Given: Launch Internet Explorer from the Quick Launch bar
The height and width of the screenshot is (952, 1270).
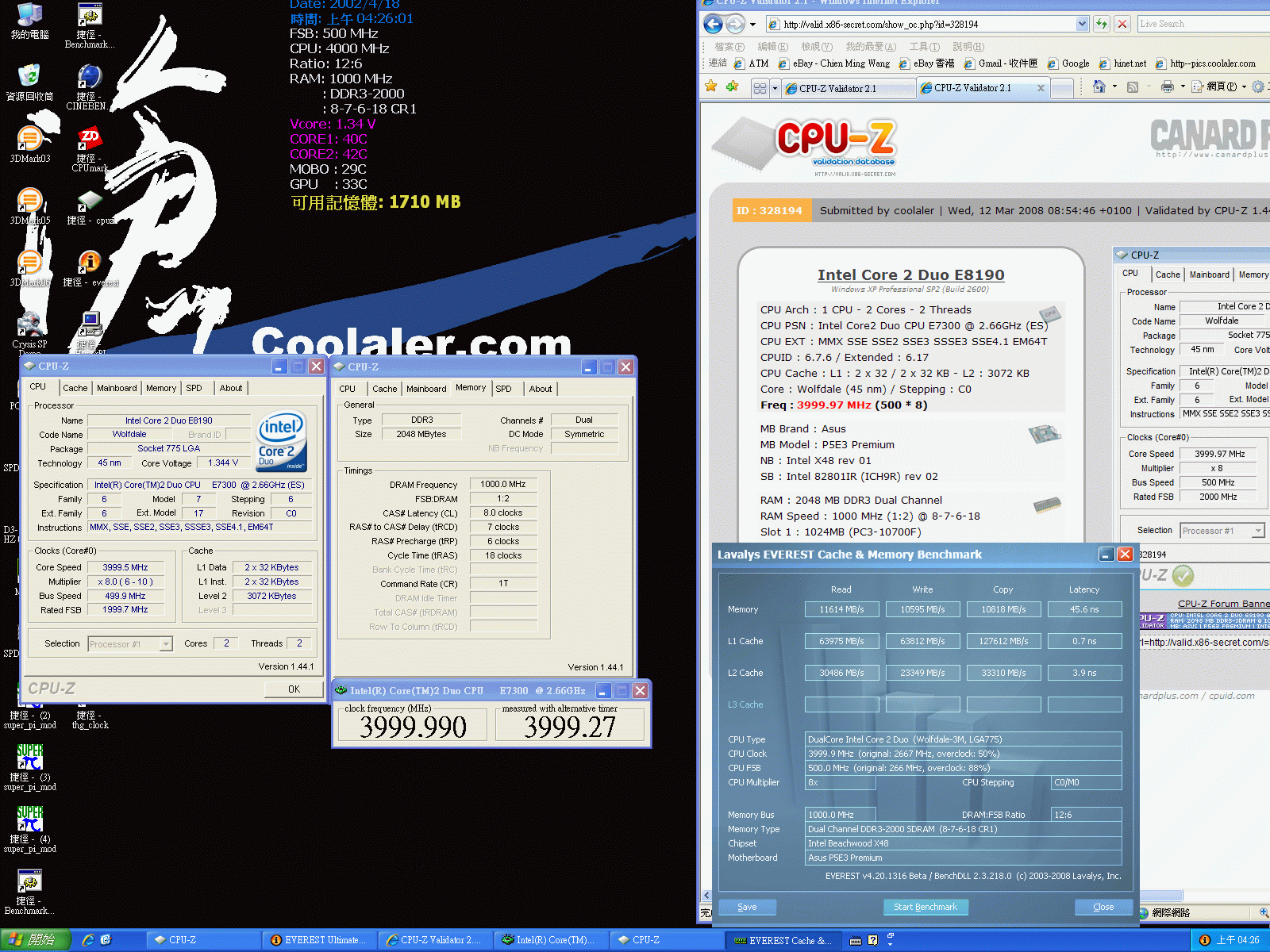Looking at the screenshot, I should [88, 940].
